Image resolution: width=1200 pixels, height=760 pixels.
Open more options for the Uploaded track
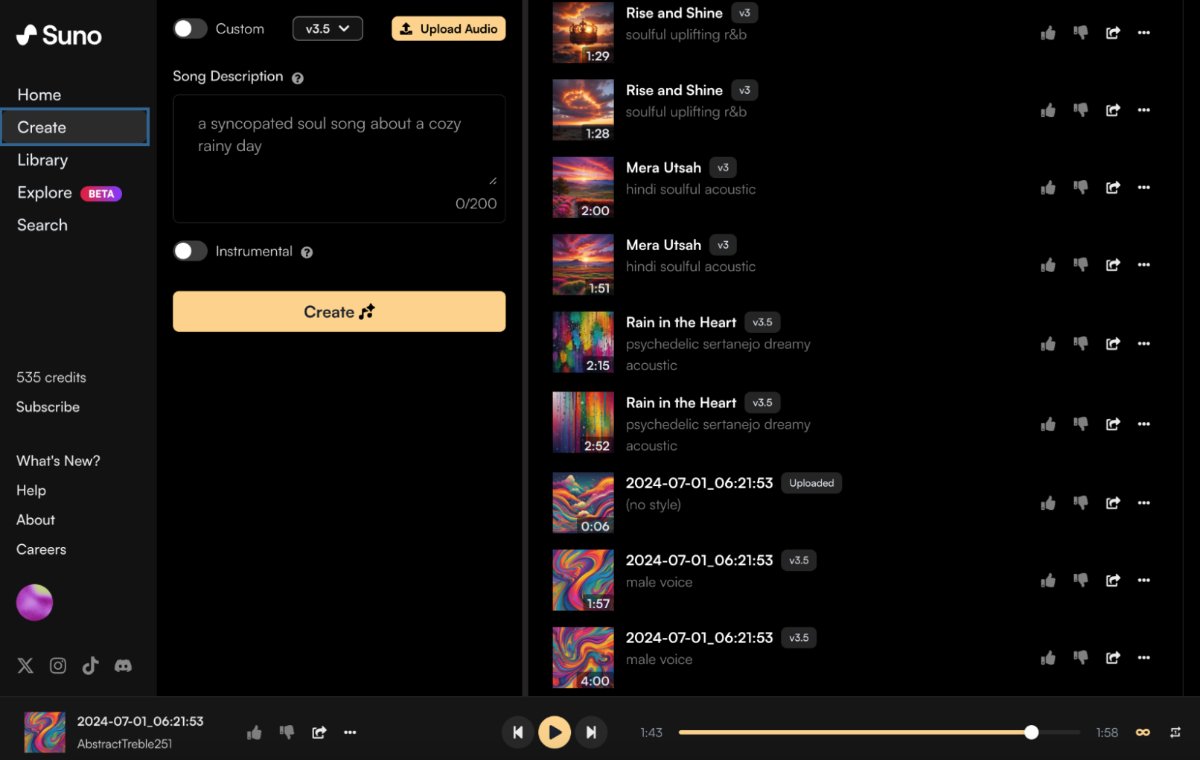pos(1144,503)
